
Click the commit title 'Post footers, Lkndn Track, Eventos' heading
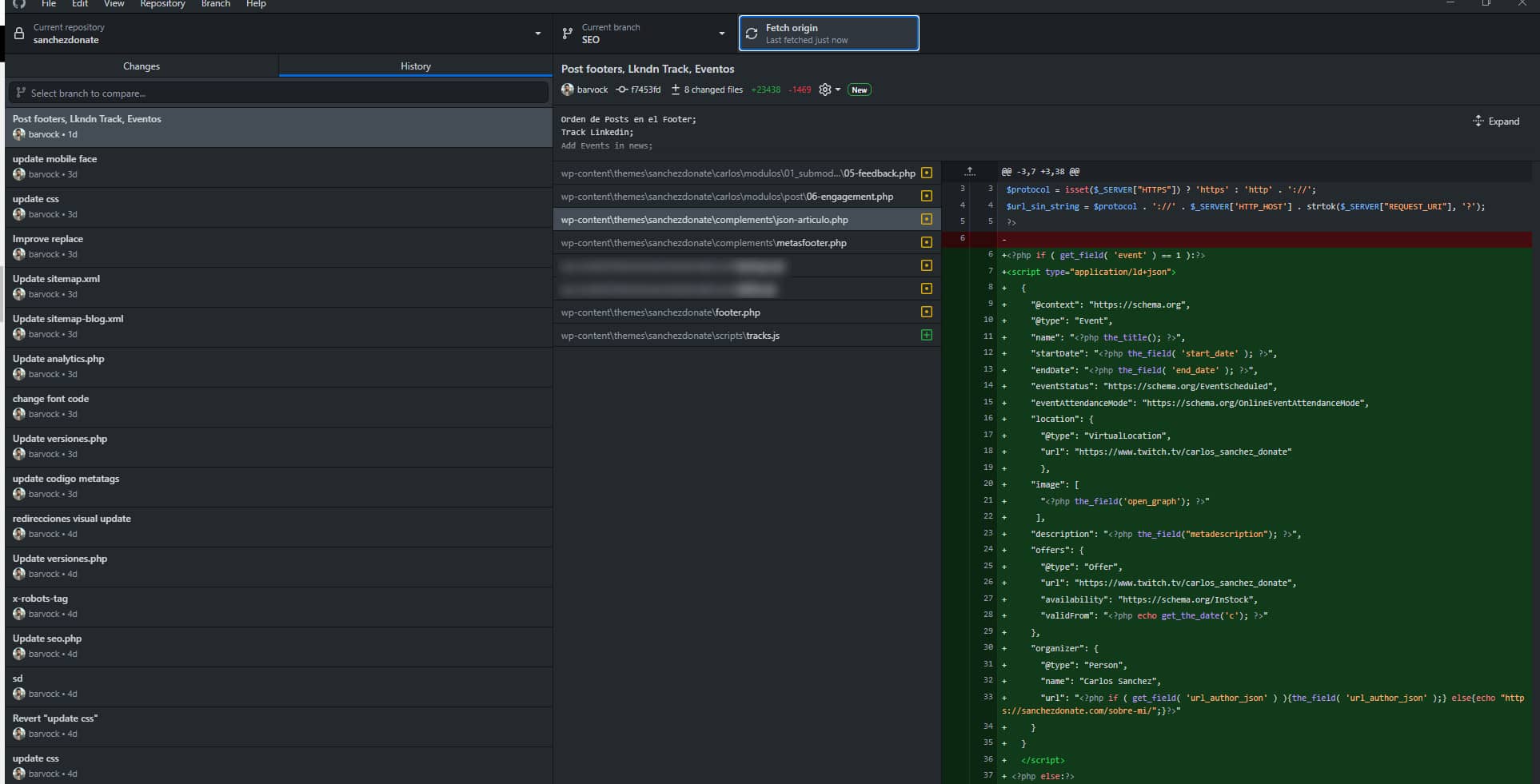(648, 69)
